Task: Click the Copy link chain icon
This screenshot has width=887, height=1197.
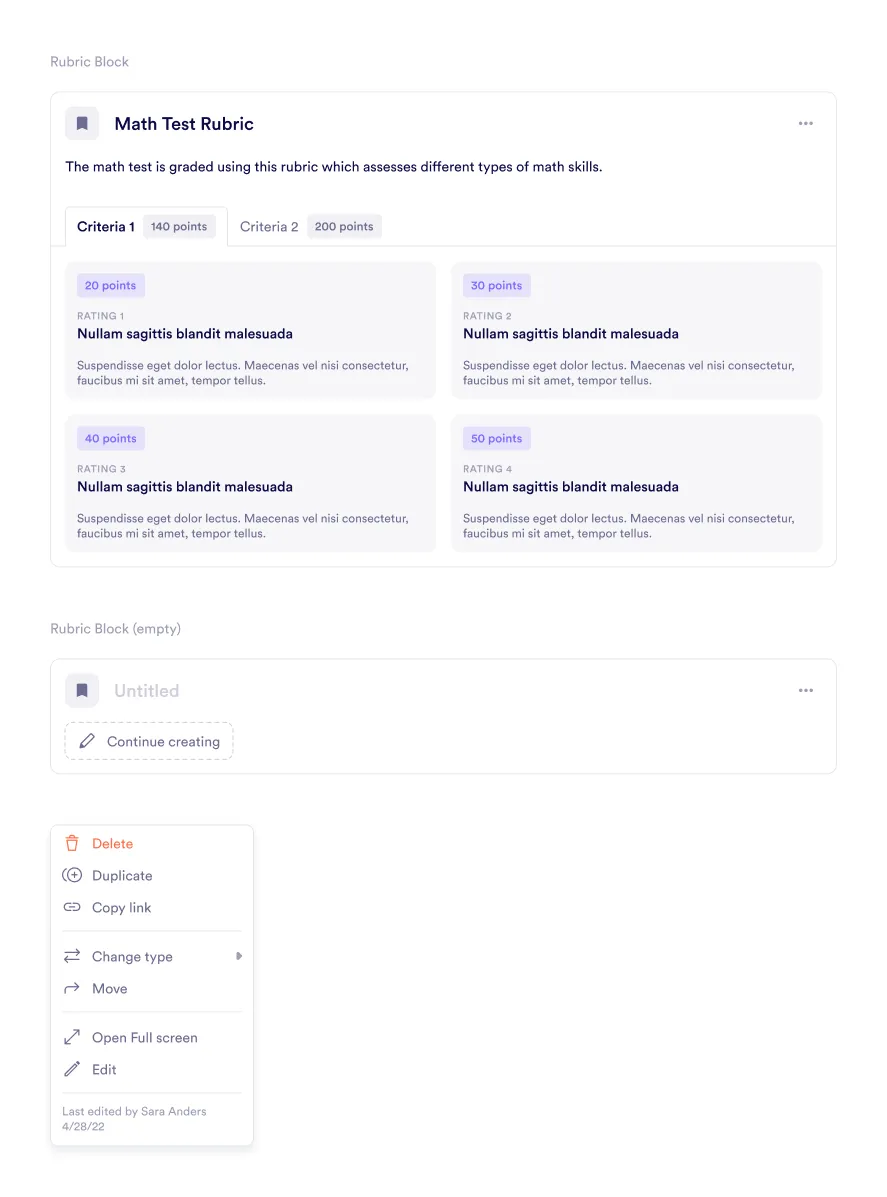Action: tap(72, 908)
